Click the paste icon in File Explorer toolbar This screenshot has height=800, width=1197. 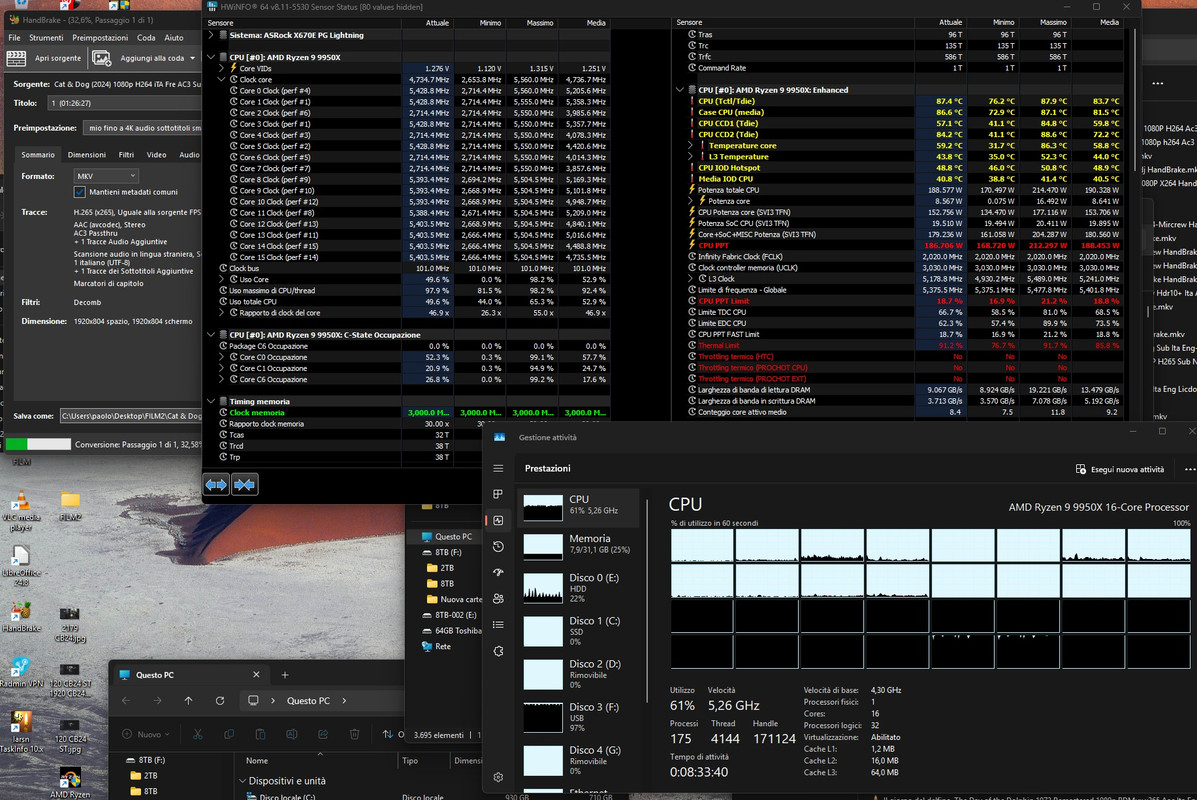point(260,734)
